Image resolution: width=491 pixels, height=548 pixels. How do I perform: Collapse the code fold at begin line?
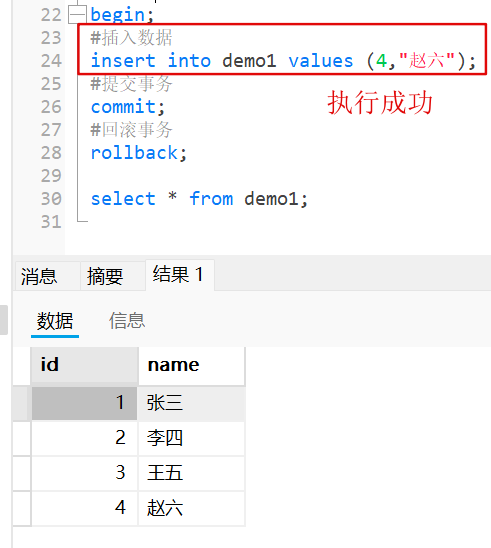pyautogui.click(x=77, y=15)
